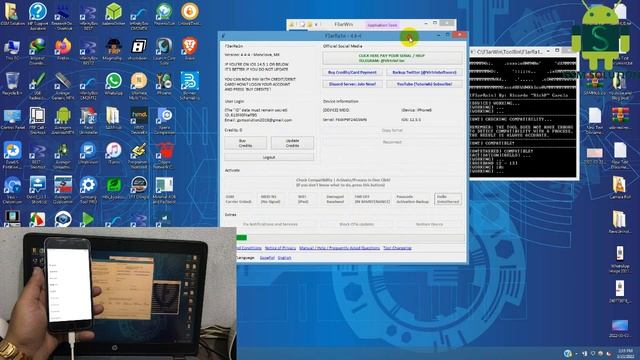Click Fix Notifications and Services
The width and height of the screenshot is (640, 360).
pyautogui.click(x=270, y=224)
